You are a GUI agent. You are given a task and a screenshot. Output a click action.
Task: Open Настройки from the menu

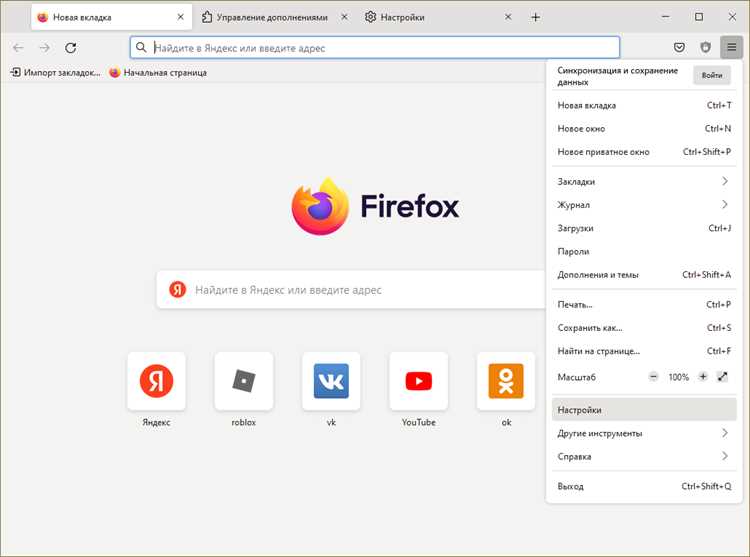coord(644,410)
